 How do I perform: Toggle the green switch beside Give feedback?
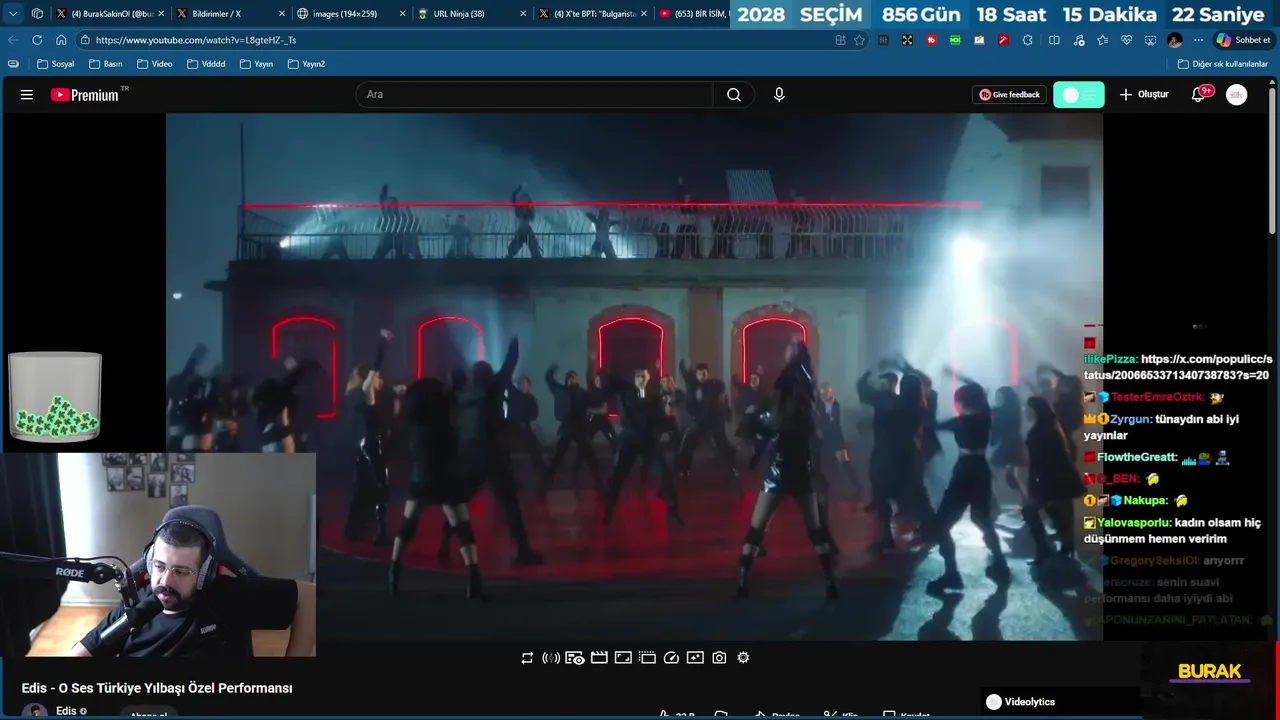(x=1079, y=95)
